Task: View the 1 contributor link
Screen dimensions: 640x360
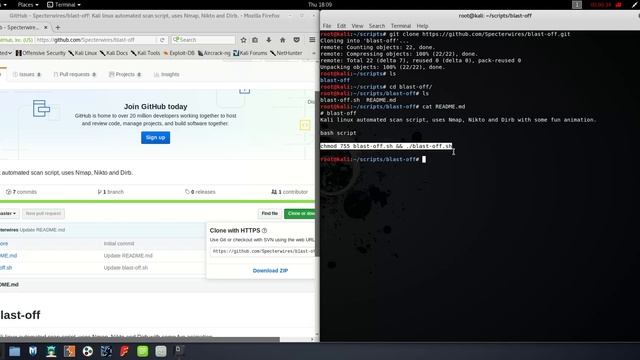Action: pos(289,192)
